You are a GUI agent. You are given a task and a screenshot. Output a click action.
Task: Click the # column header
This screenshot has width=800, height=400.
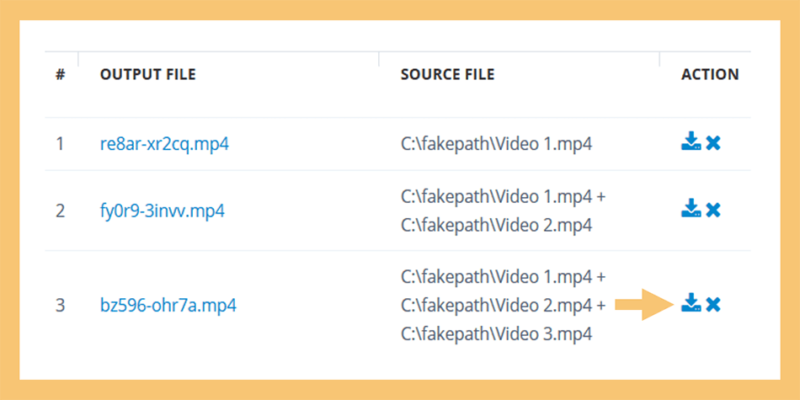click(60, 74)
